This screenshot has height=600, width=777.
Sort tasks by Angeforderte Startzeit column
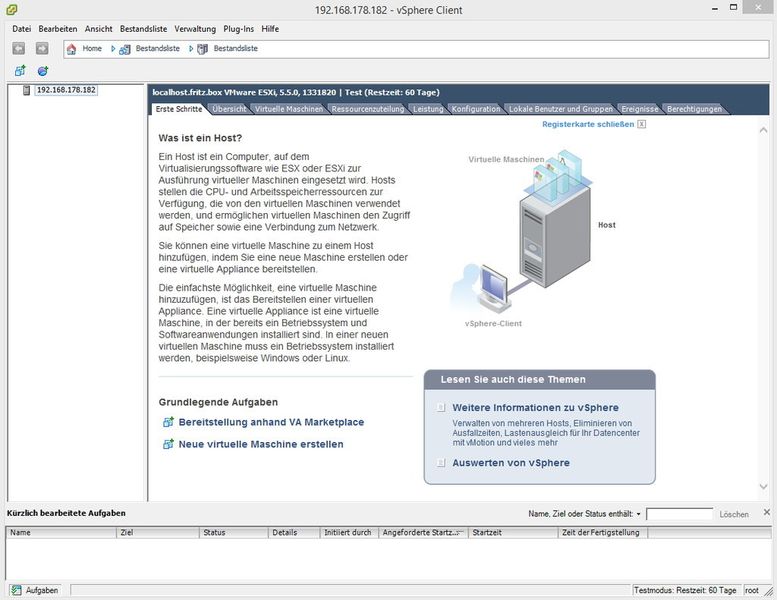pyautogui.click(x=424, y=533)
